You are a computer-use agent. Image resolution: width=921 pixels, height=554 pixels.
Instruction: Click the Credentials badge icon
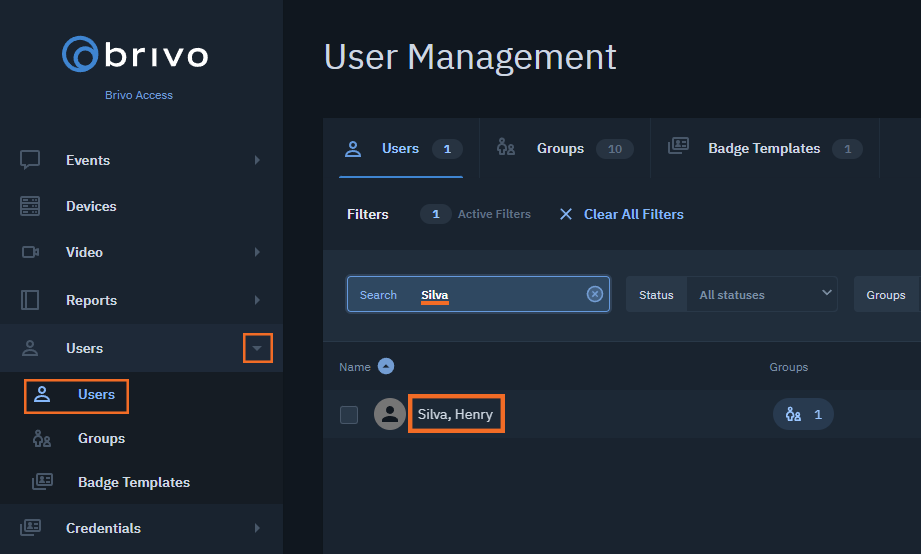coord(30,528)
